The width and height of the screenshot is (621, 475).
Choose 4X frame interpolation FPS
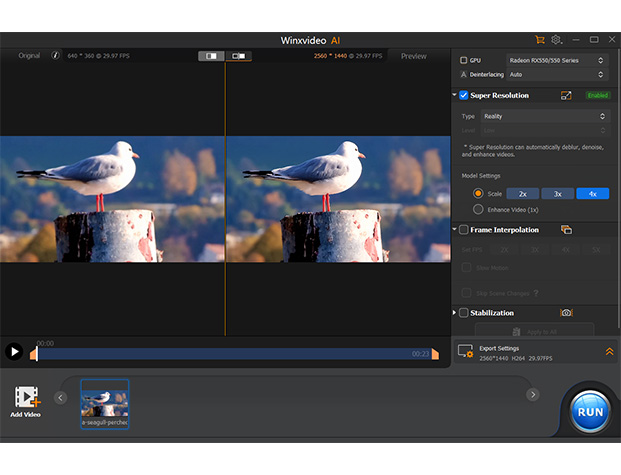click(x=566, y=250)
